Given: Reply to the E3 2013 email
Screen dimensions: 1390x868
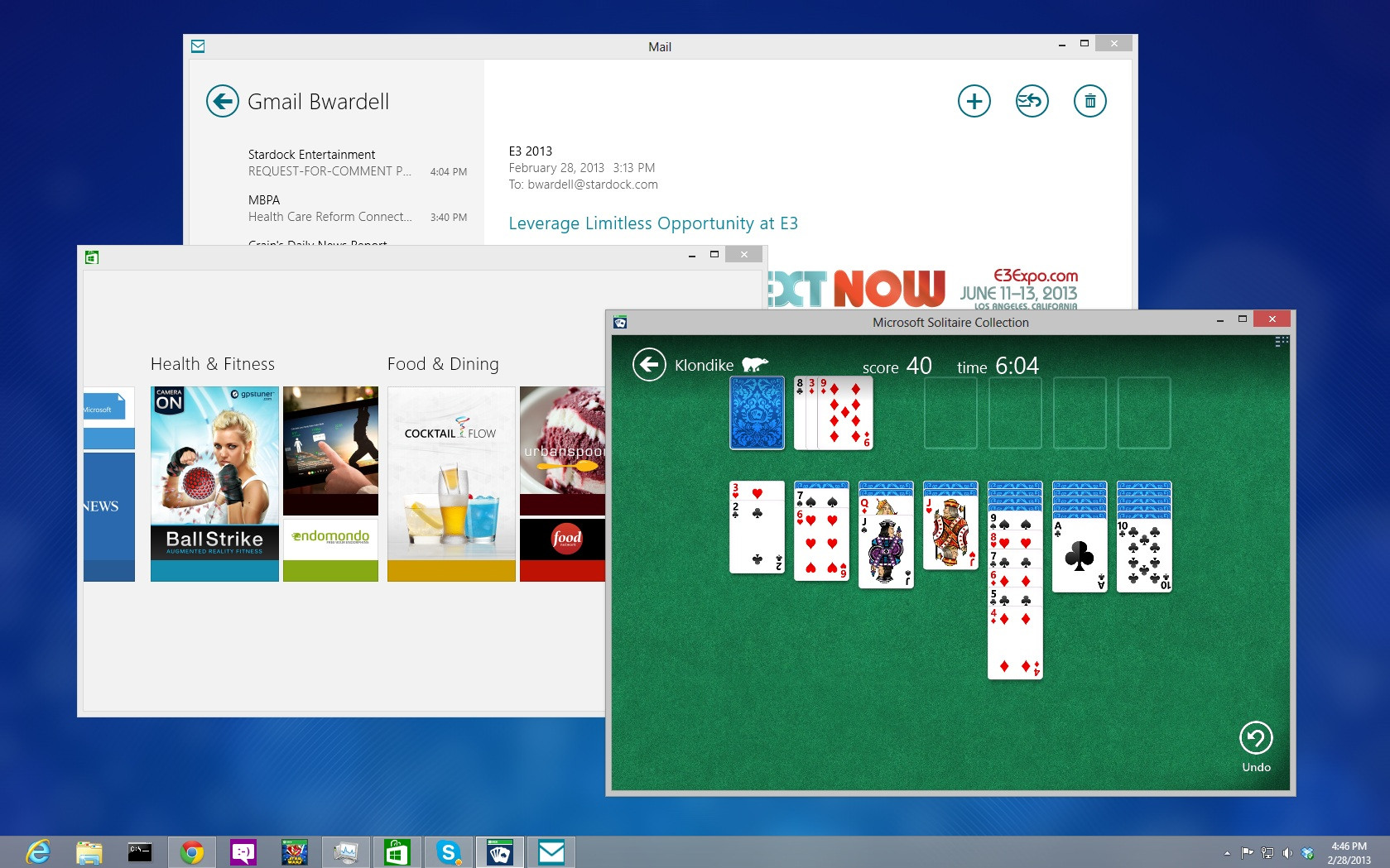Looking at the screenshot, I should 1032,101.
